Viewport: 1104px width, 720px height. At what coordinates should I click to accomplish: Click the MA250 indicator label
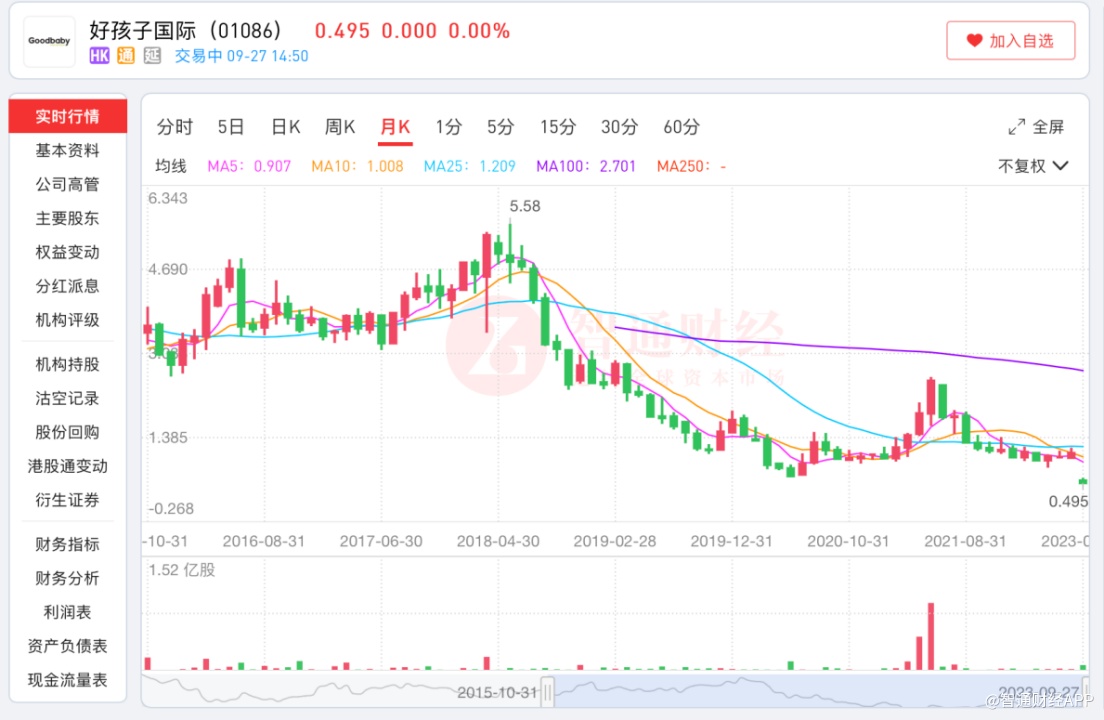(x=691, y=166)
